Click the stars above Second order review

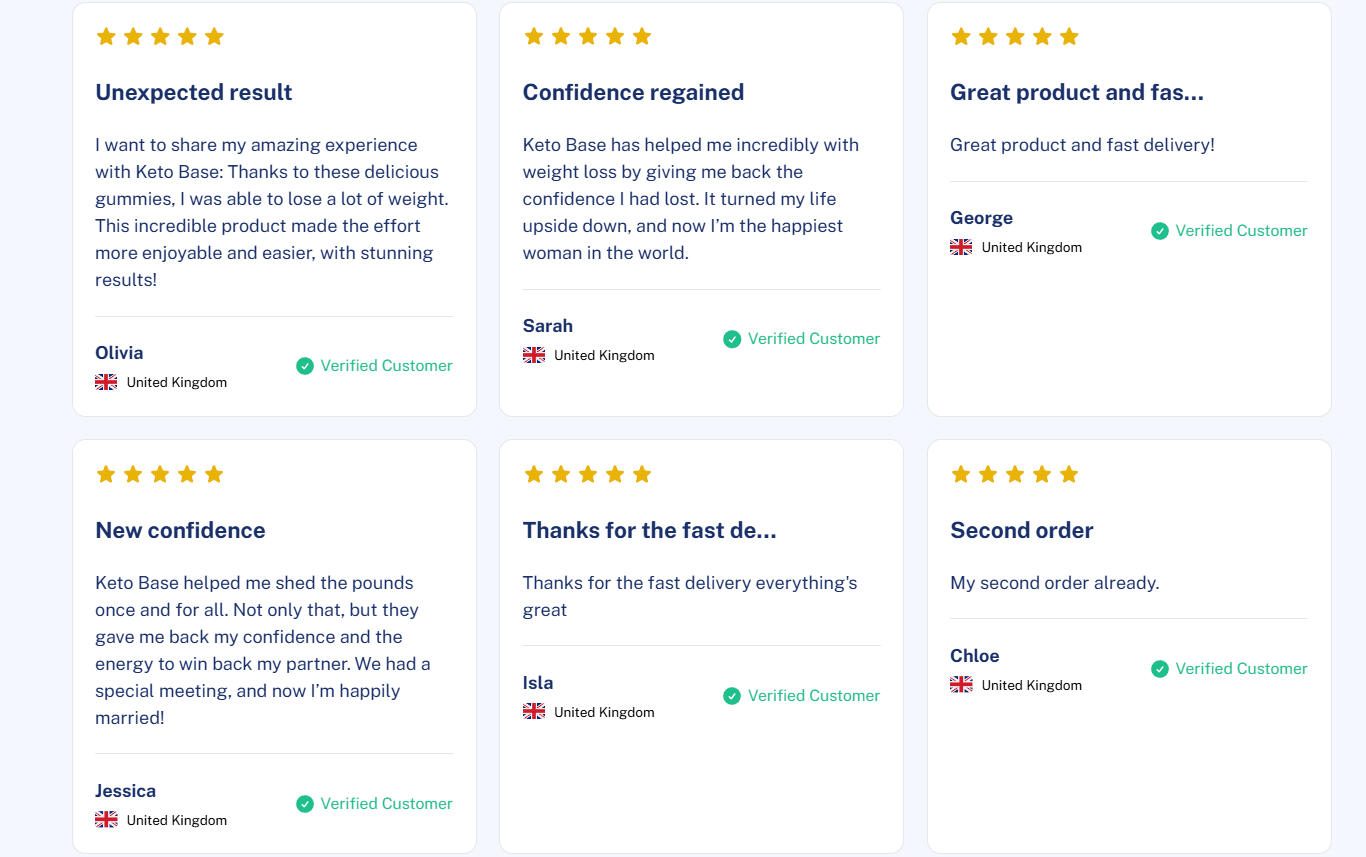[x=1015, y=474]
